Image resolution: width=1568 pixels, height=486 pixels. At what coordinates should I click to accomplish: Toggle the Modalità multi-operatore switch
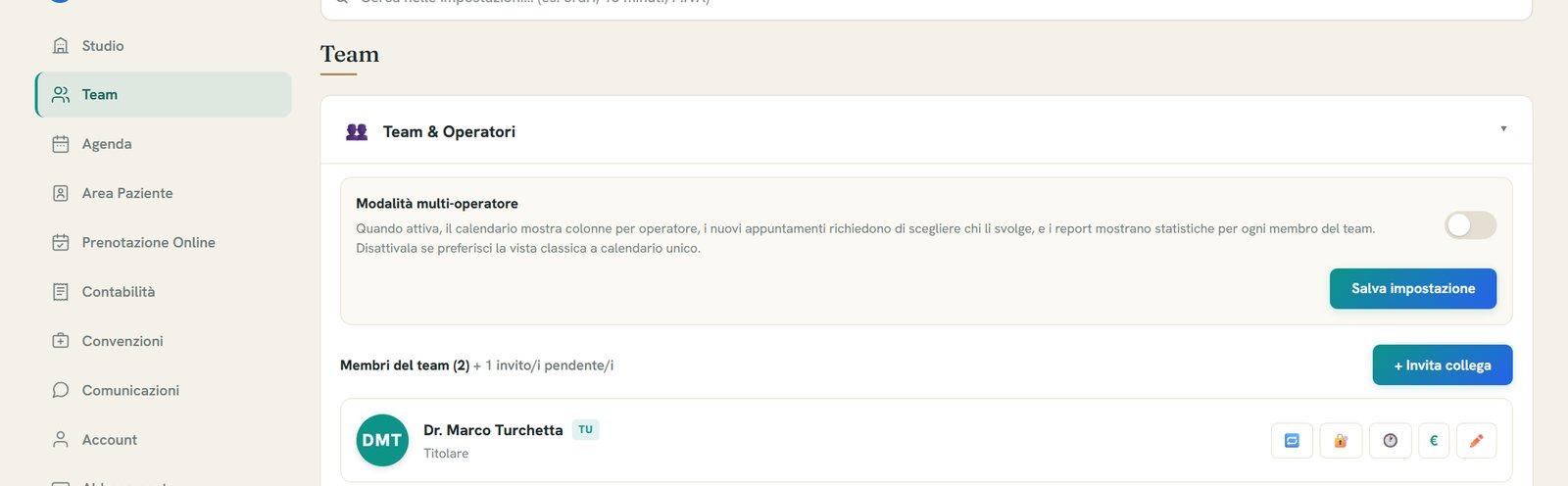point(1470,225)
